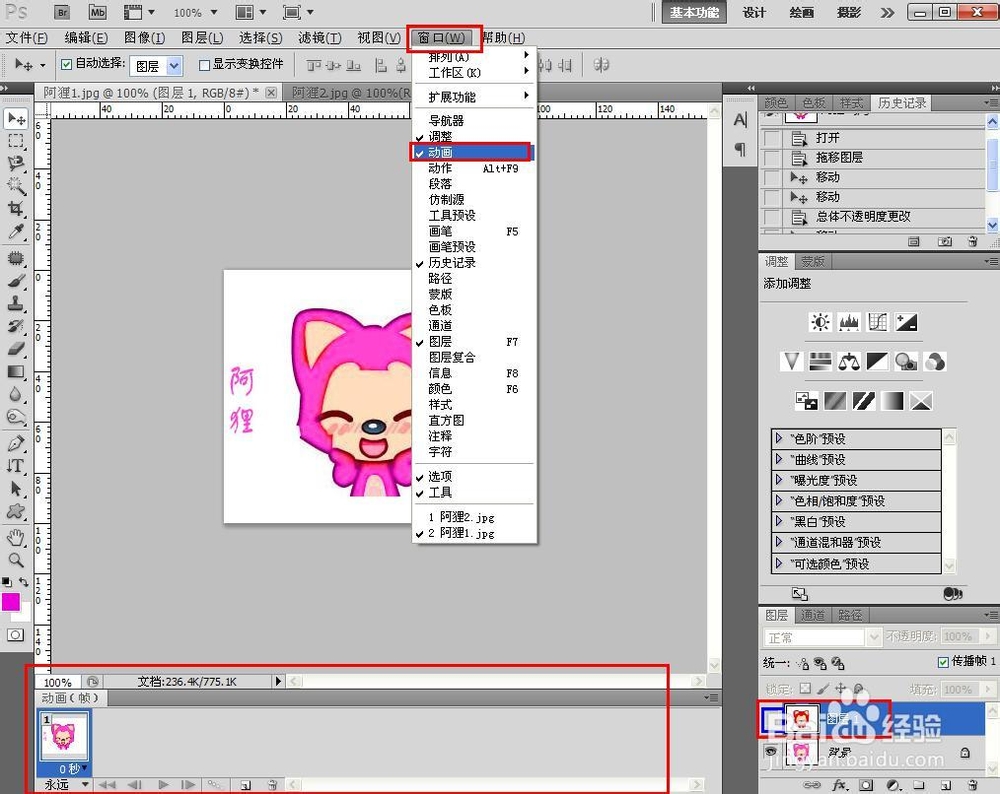
Task: Click the 绘画 workspace button
Action: (x=801, y=12)
